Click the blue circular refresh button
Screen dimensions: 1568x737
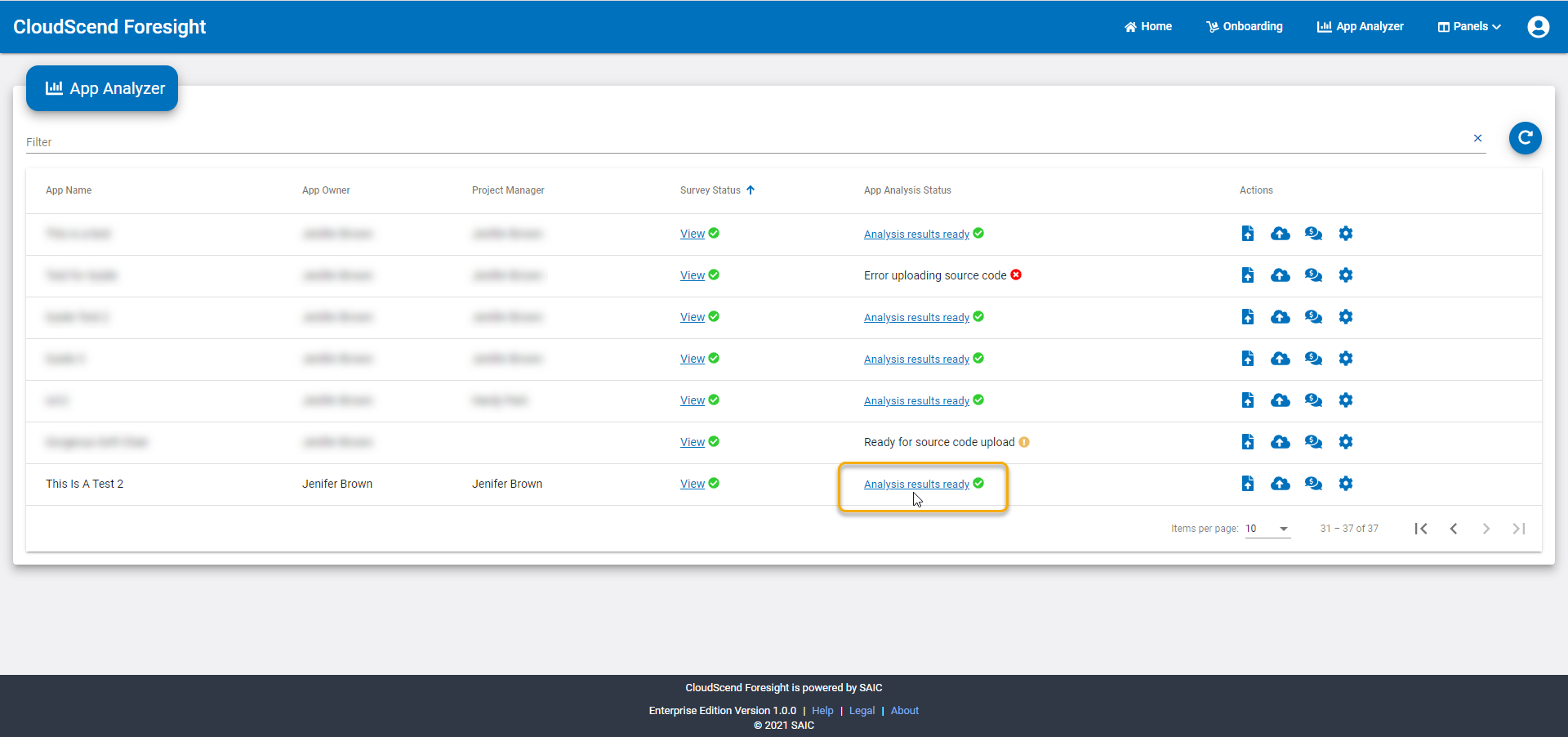1525,138
